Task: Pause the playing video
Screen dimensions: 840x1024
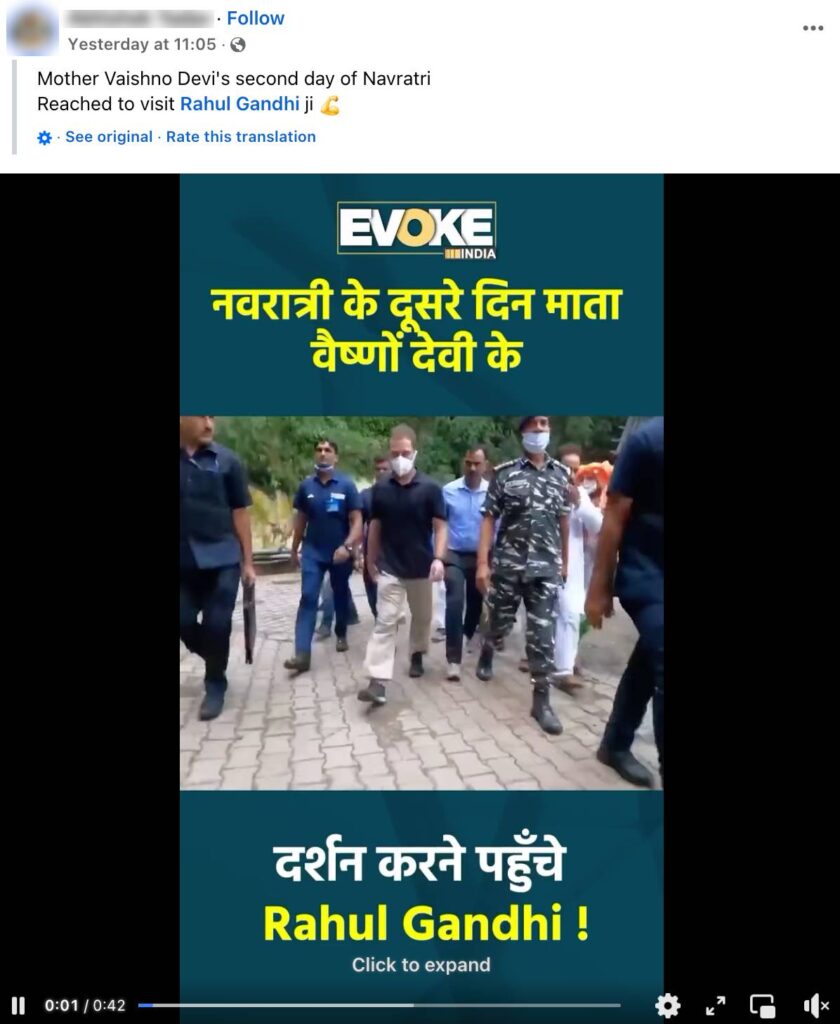Action: point(18,1005)
